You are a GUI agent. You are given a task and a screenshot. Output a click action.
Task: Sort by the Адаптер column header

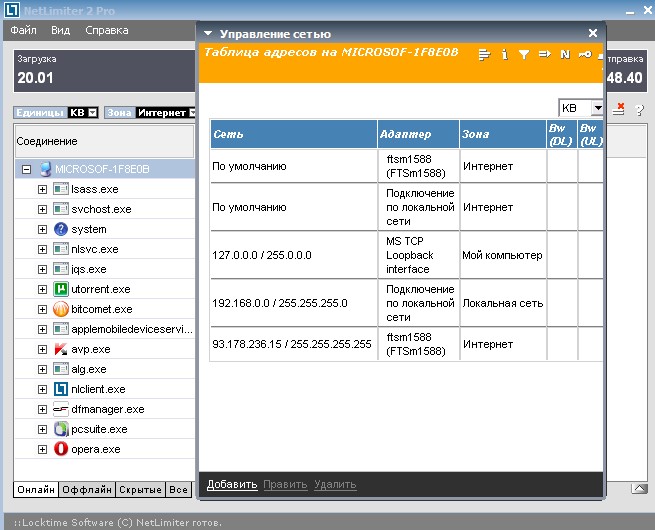point(418,134)
